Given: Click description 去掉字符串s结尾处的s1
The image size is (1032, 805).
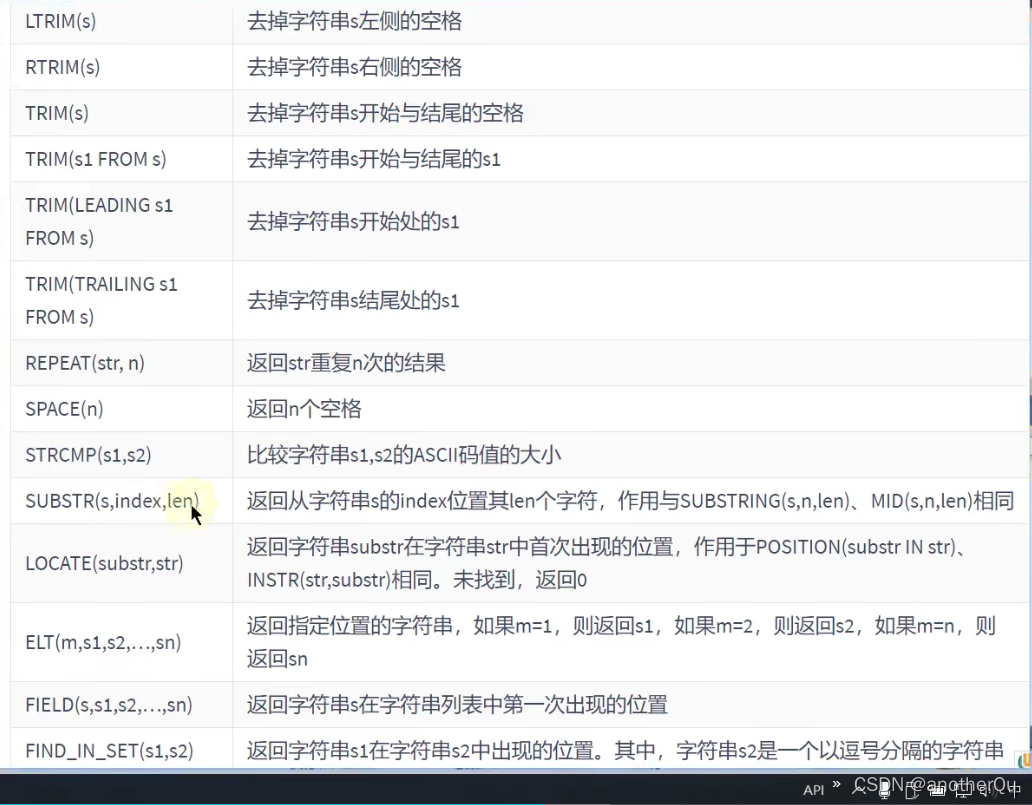Looking at the screenshot, I should (353, 301).
